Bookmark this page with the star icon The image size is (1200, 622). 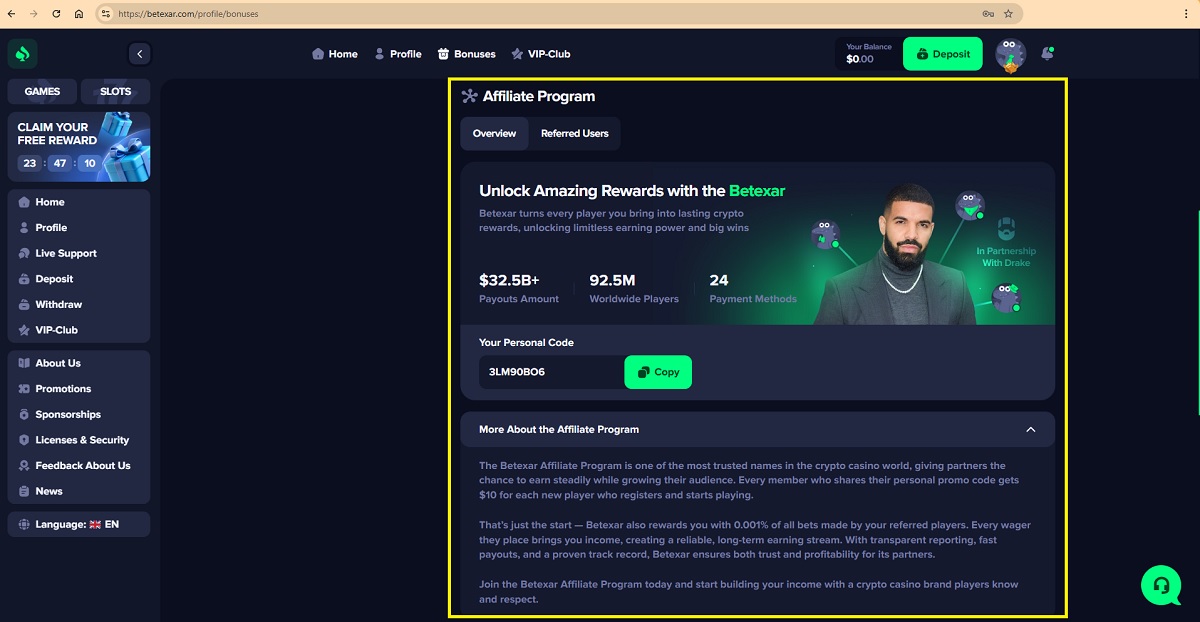click(x=1008, y=14)
